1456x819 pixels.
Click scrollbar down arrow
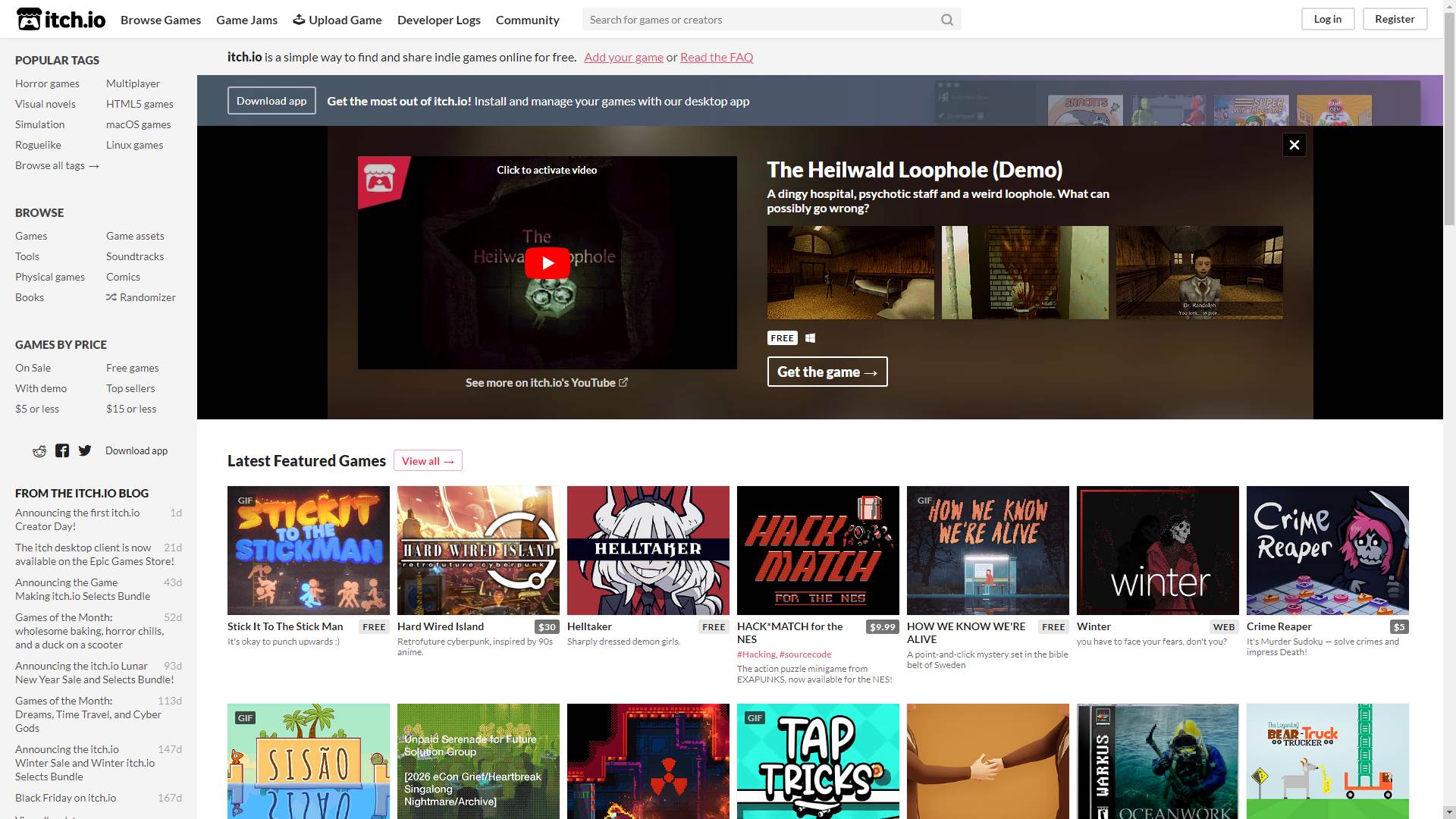point(1449,812)
